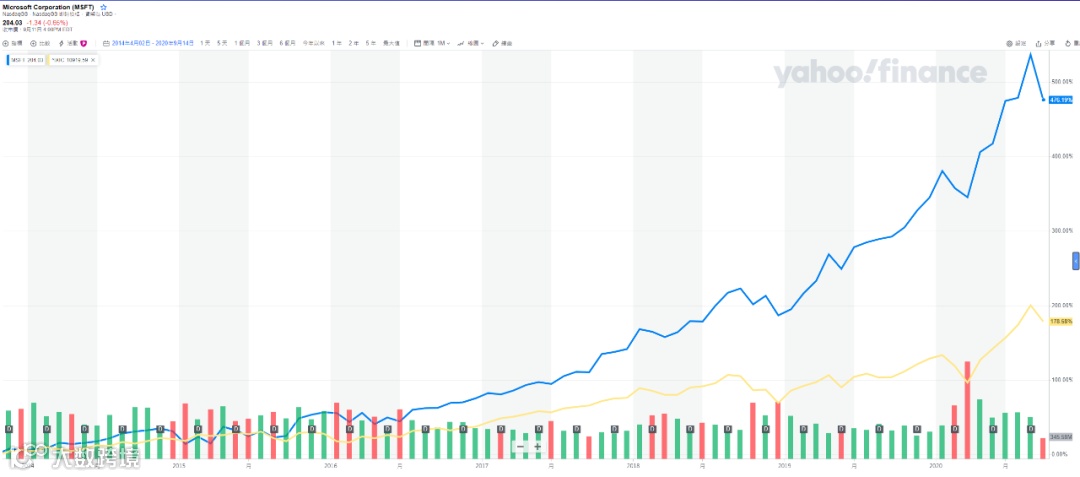
Task: Remove the ^IXIC comparison with X
Action: pos(93,60)
